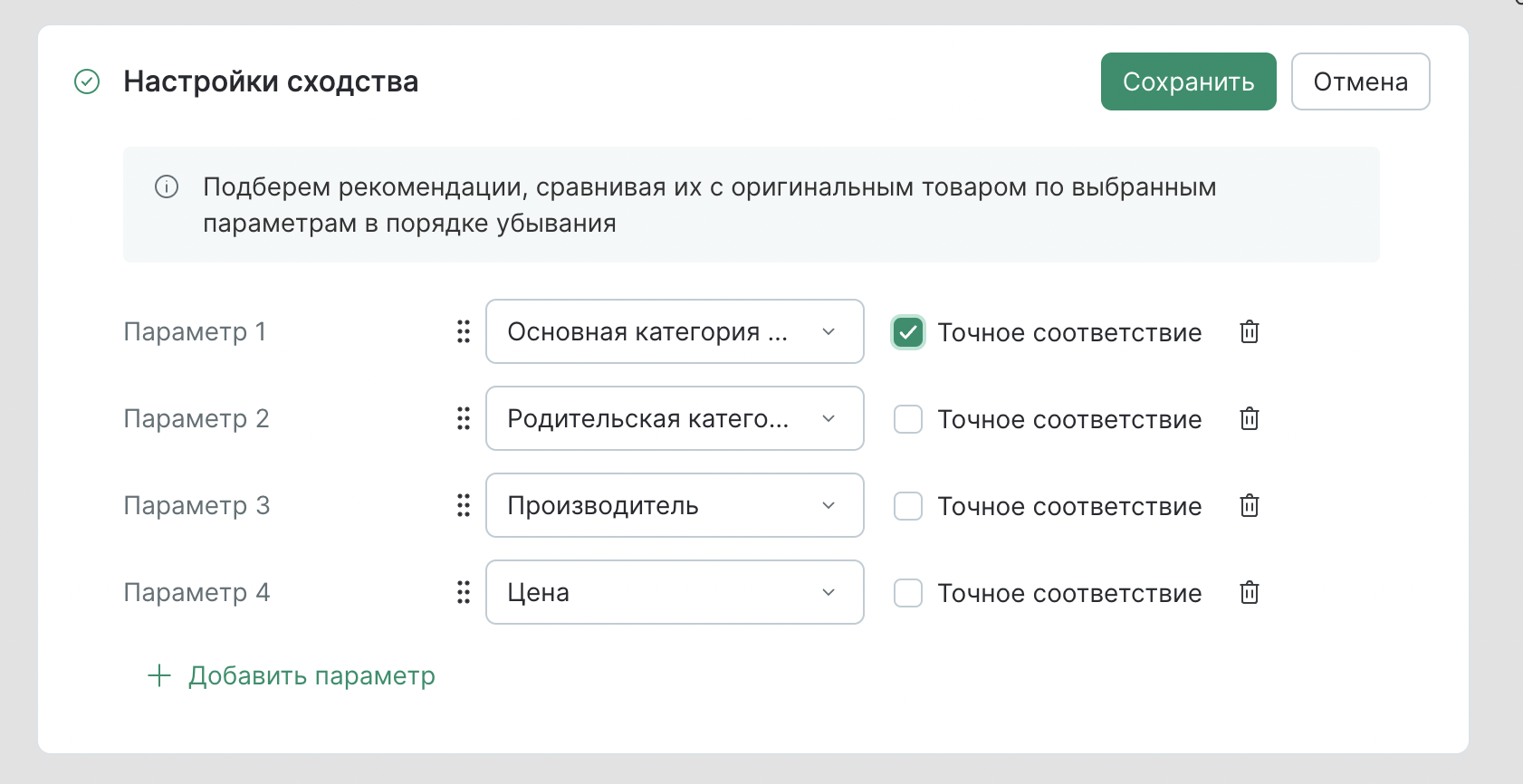Click the Параметр 4 label

pos(196,592)
